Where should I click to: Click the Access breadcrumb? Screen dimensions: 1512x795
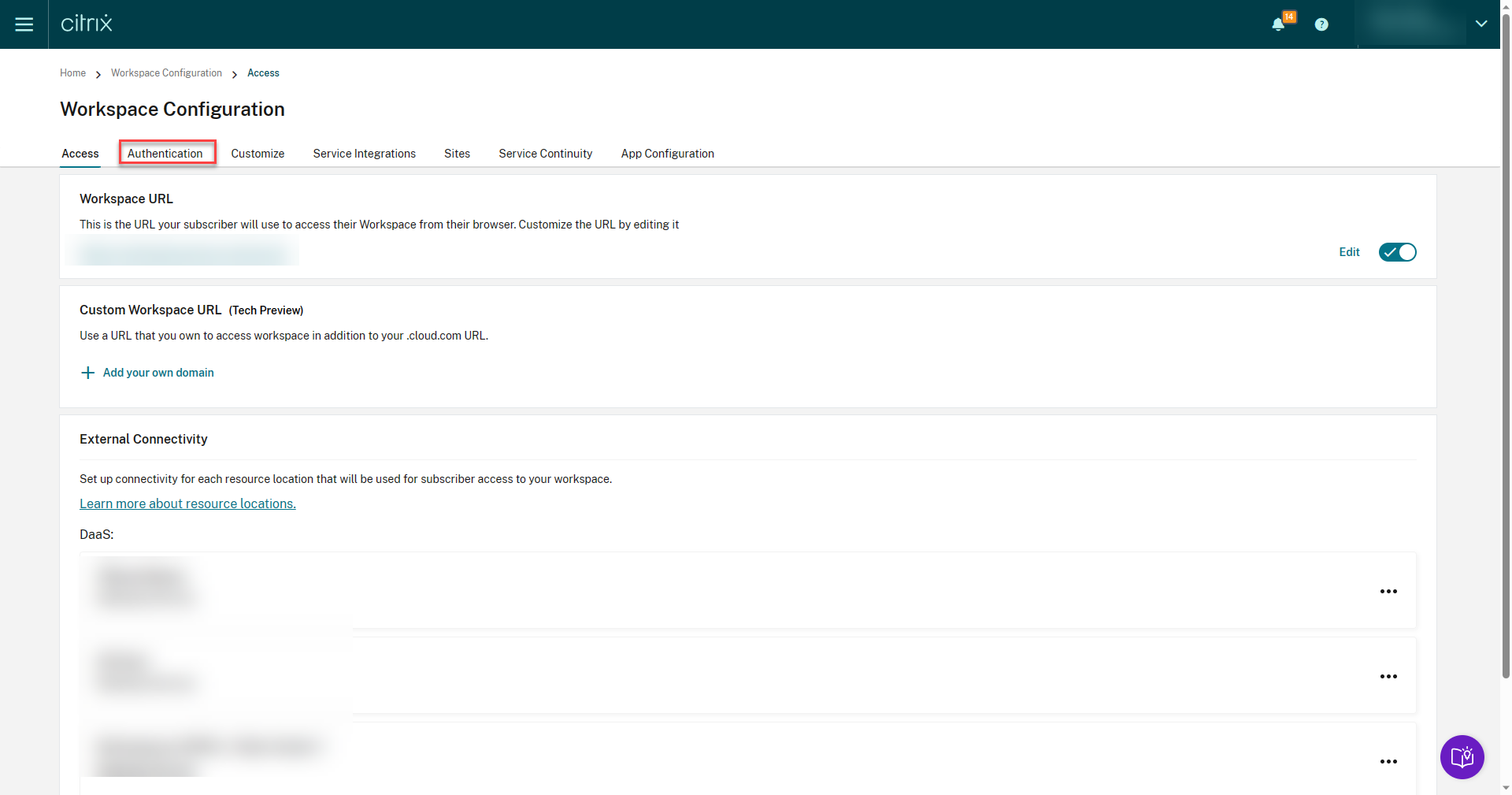263,73
